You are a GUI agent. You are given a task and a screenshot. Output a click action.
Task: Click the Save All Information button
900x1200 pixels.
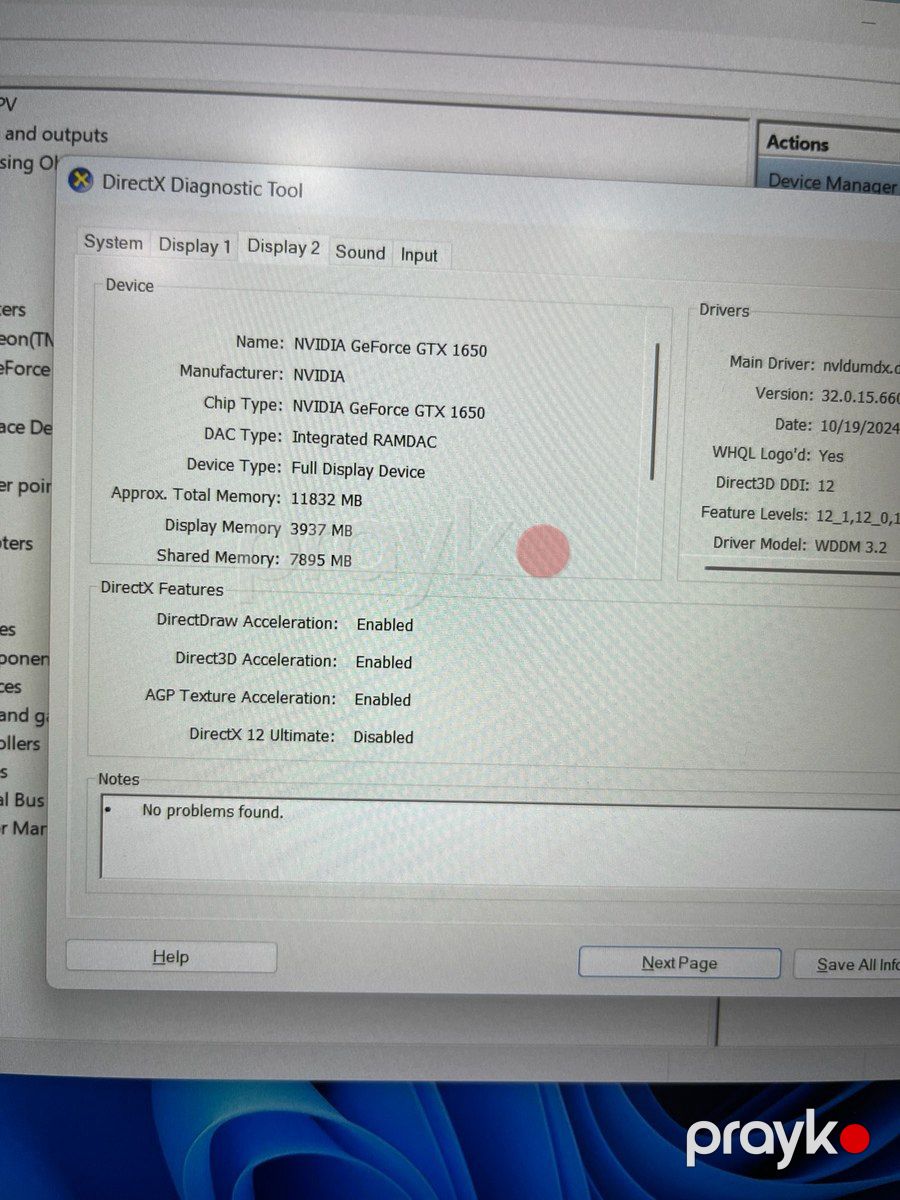tap(846, 964)
